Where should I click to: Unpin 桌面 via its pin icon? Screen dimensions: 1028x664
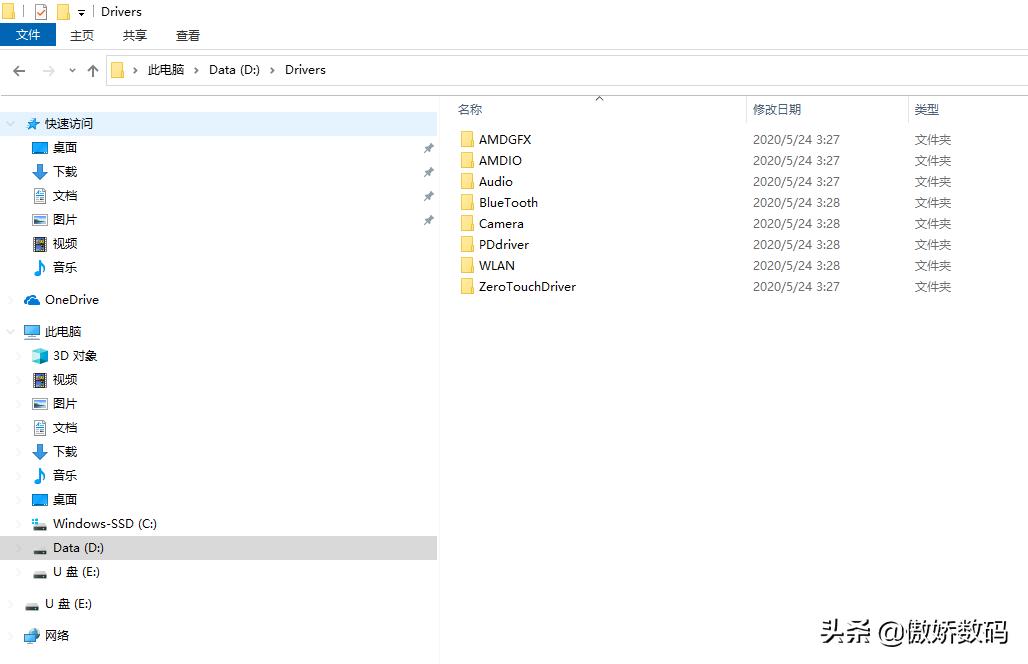(x=428, y=148)
